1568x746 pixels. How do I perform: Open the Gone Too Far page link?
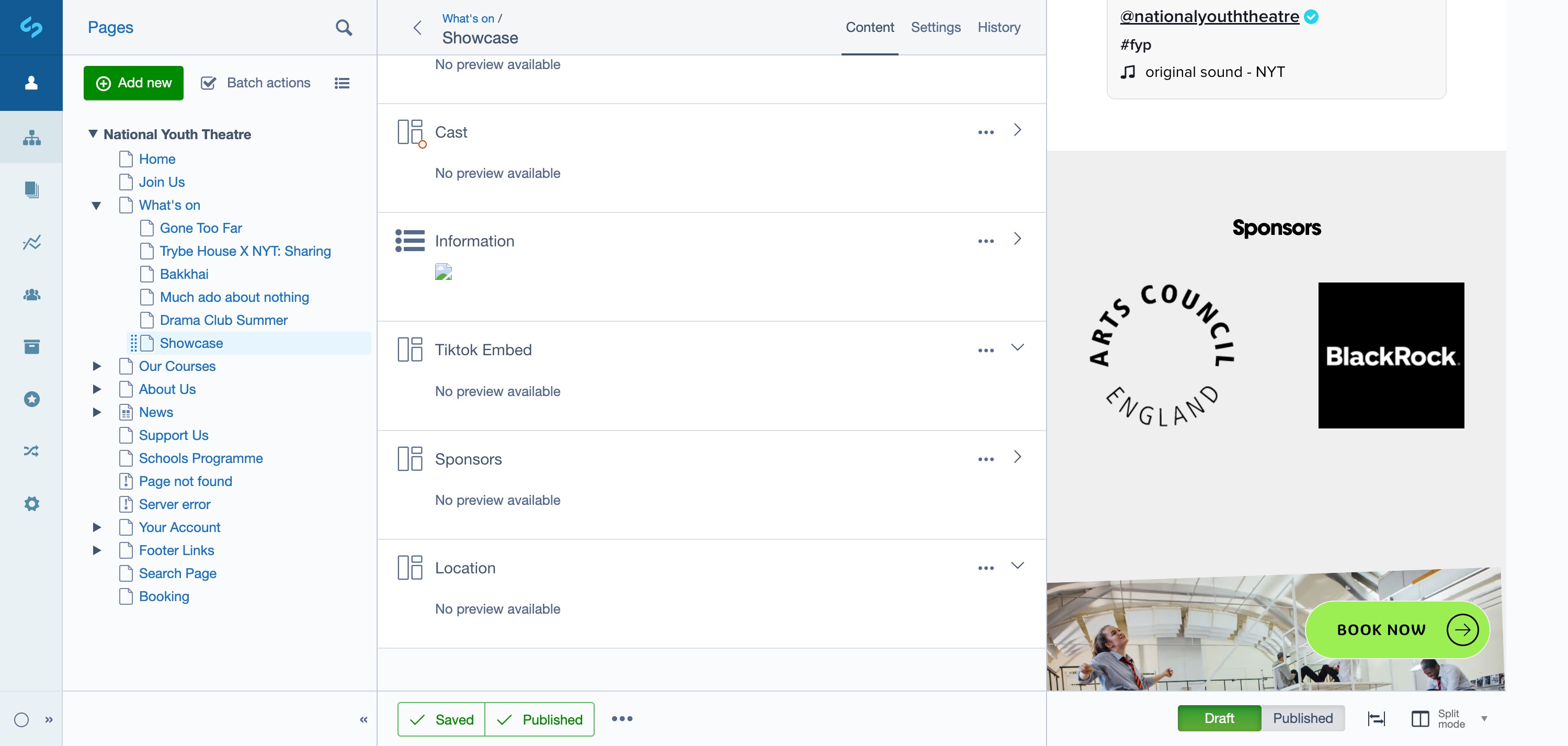click(x=200, y=229)
